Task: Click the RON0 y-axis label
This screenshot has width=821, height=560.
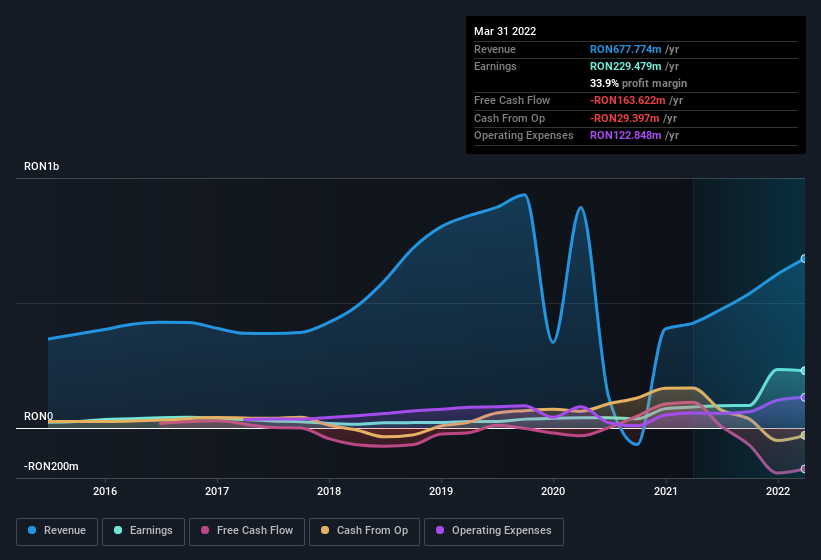Action: pos(38,416)
